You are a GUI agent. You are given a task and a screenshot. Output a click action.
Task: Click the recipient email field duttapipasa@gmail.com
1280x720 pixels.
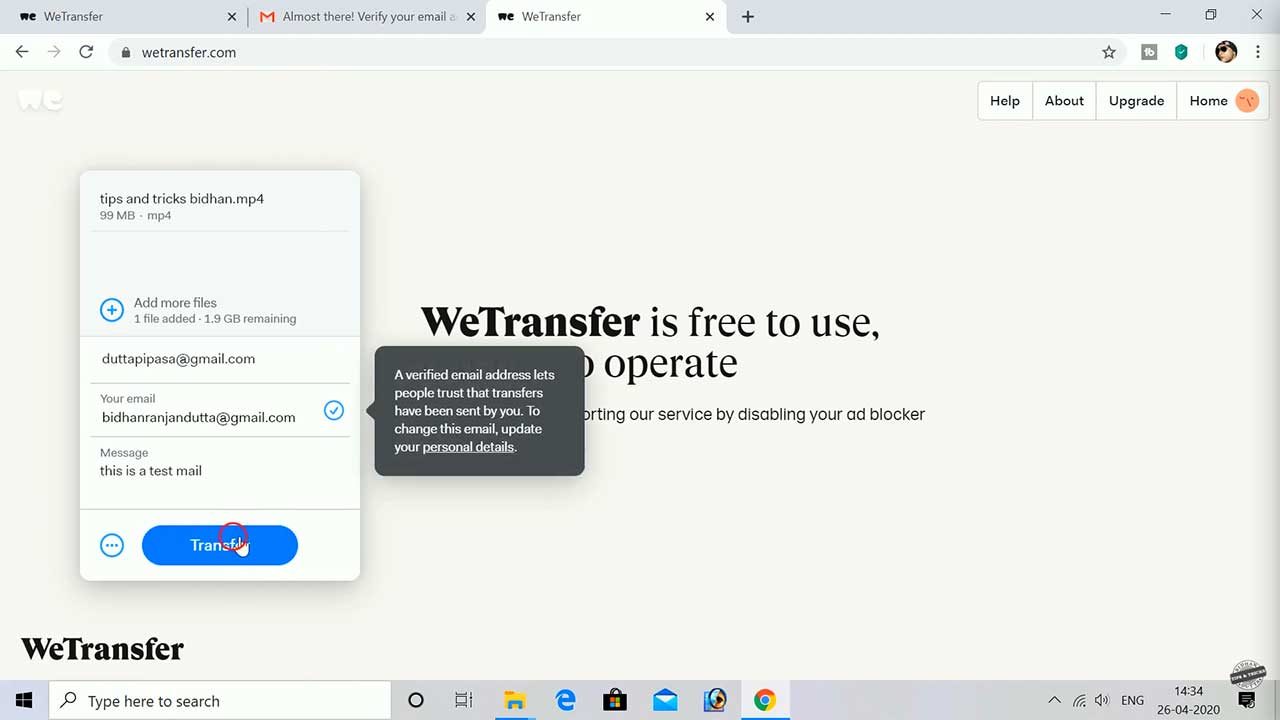coord(178,358)
